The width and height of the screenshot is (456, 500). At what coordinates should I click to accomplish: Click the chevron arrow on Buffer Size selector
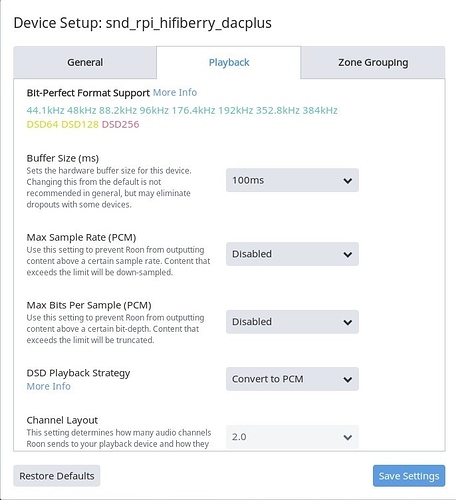tap(348, 181)
